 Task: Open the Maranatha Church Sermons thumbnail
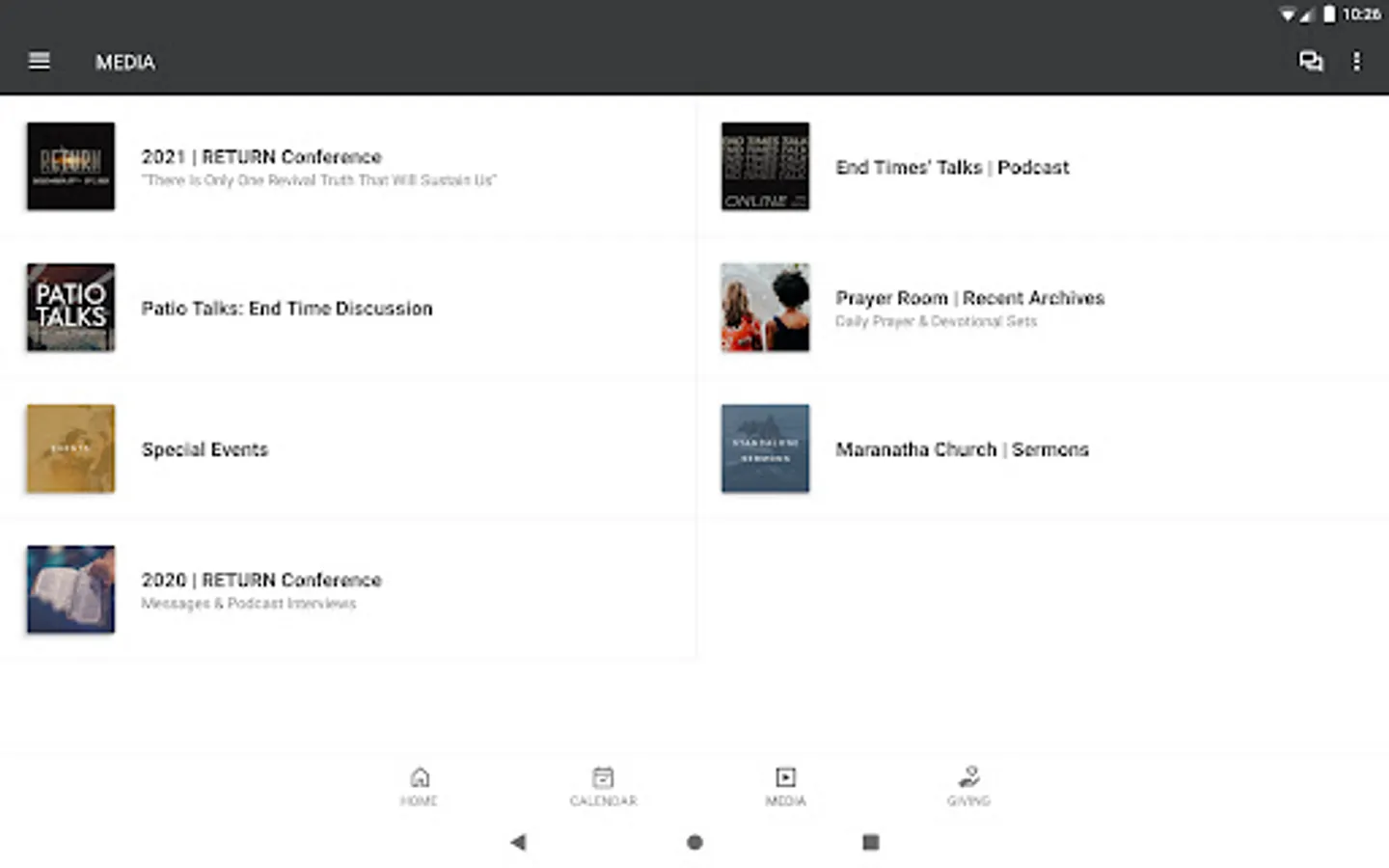tap(765, 448)
